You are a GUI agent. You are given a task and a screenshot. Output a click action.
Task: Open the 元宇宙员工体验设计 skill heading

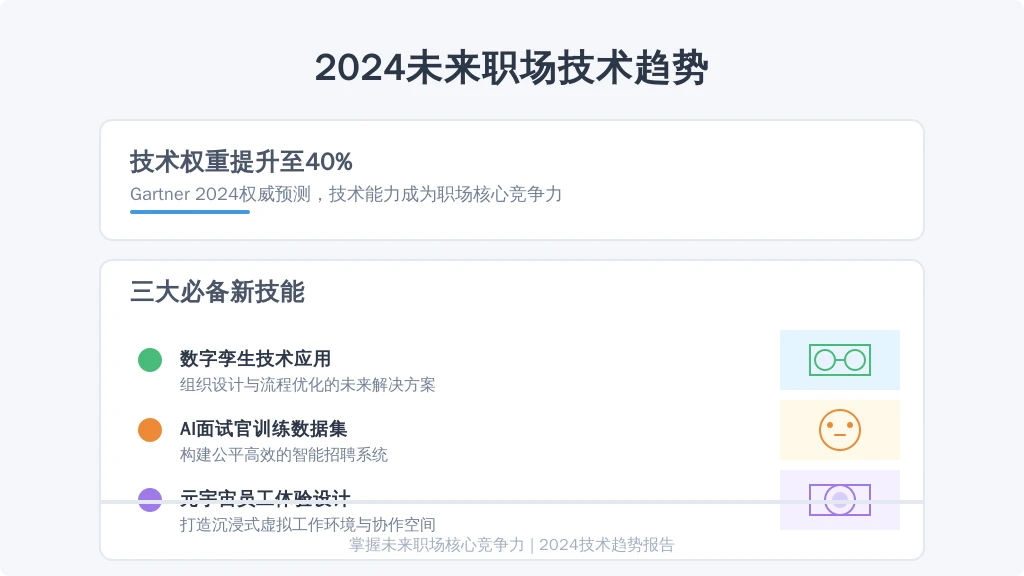[x=265, y=498]
